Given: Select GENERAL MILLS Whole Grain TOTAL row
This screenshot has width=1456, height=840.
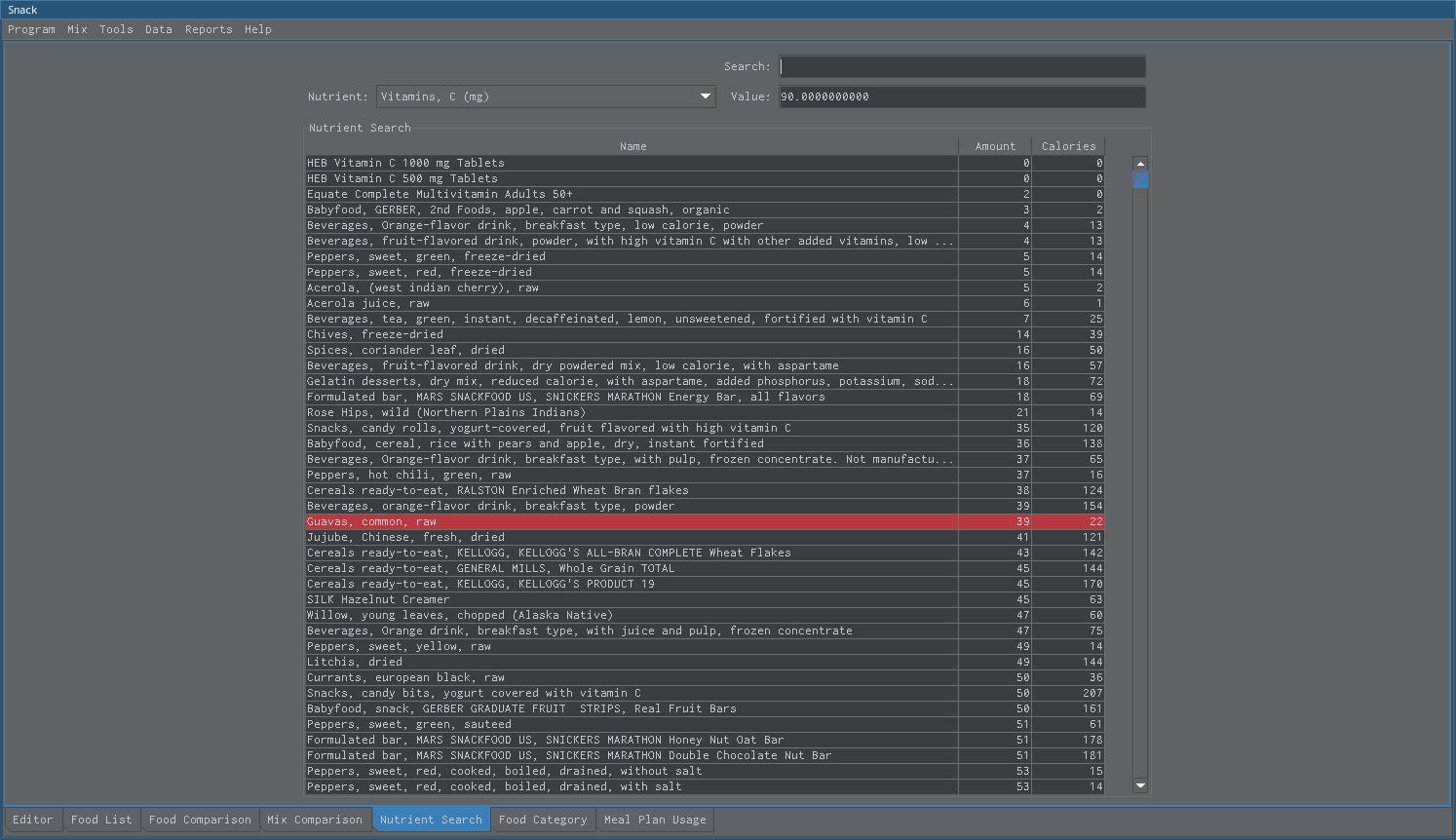Looking at the screenshot, I should (705, 568).
